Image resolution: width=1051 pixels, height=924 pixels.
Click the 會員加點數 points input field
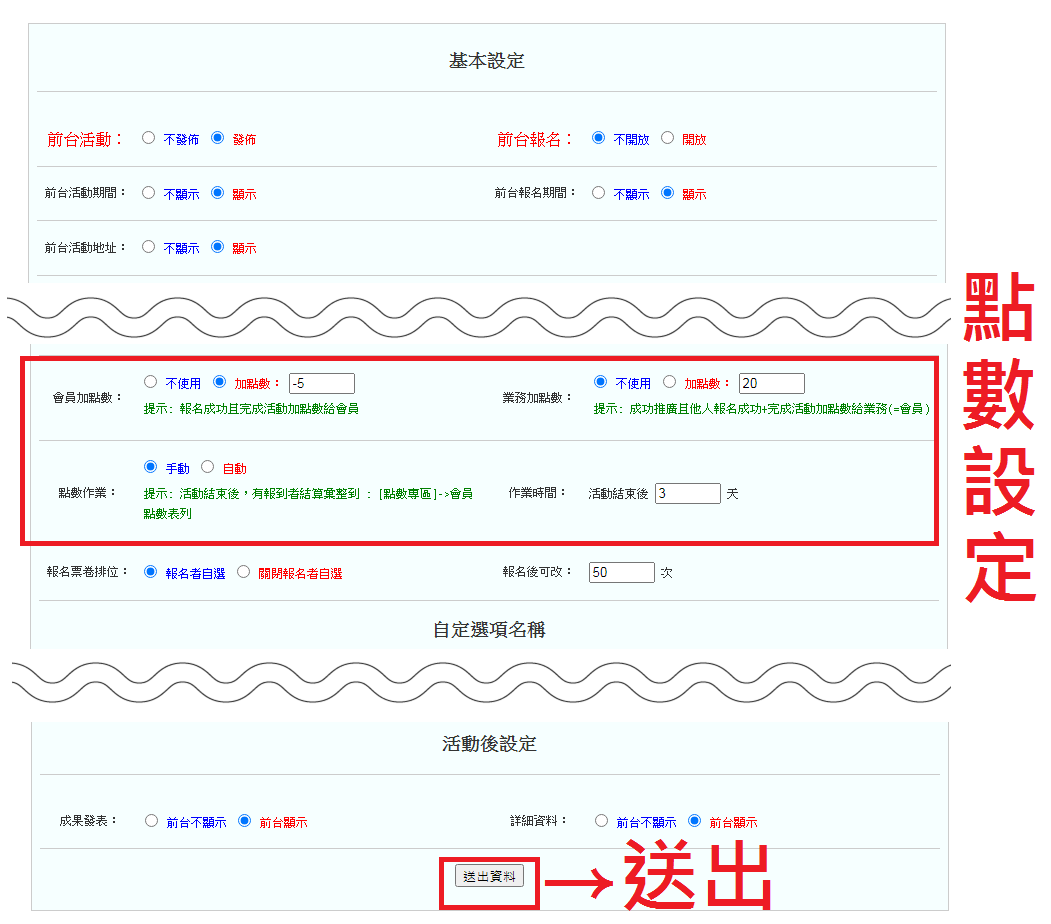tap(321, 383)
